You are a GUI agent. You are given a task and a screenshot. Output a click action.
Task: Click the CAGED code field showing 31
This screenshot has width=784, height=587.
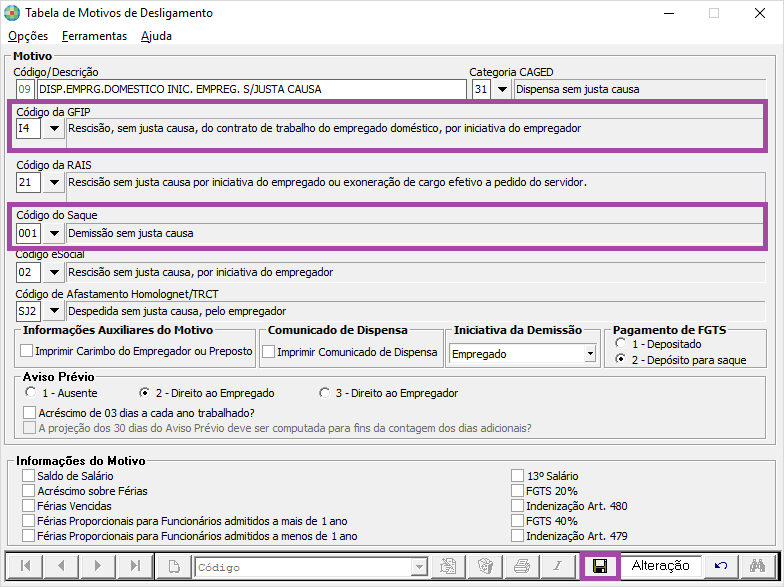(x=482, y=89)
